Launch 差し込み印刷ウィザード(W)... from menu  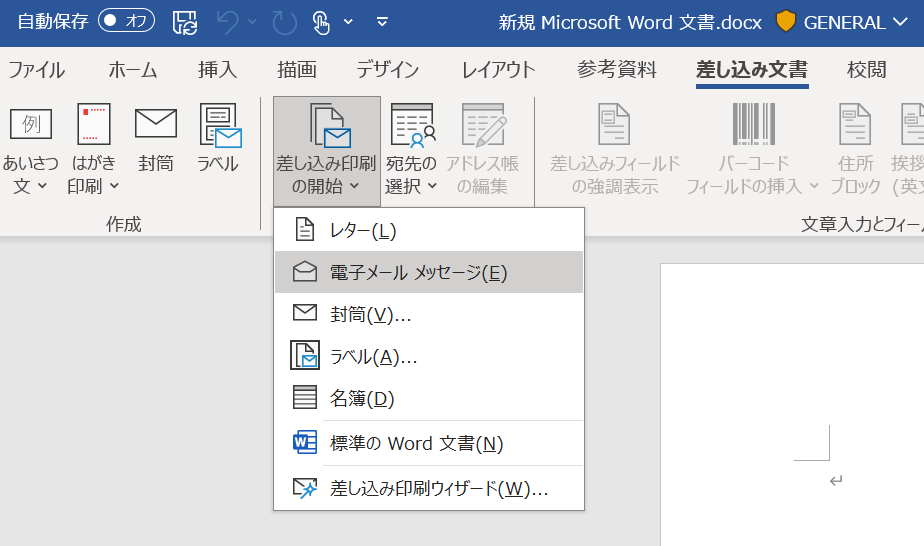pyautogui.click(x=429, y=488)
